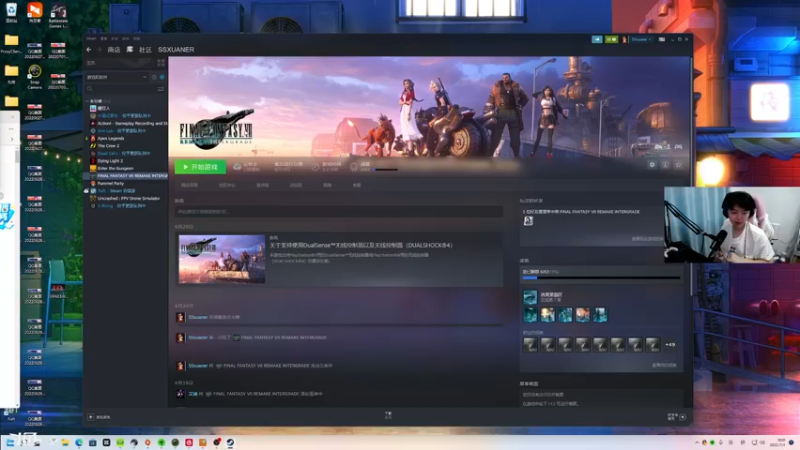
Task: Open the Steam menu in menu bar
Action: (91, 39)
